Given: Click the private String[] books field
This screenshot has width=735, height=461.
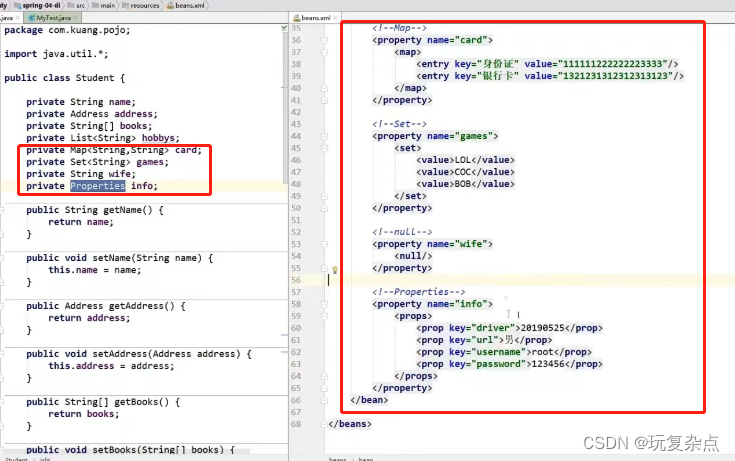Looking at the screenshot, I should 89,126.
